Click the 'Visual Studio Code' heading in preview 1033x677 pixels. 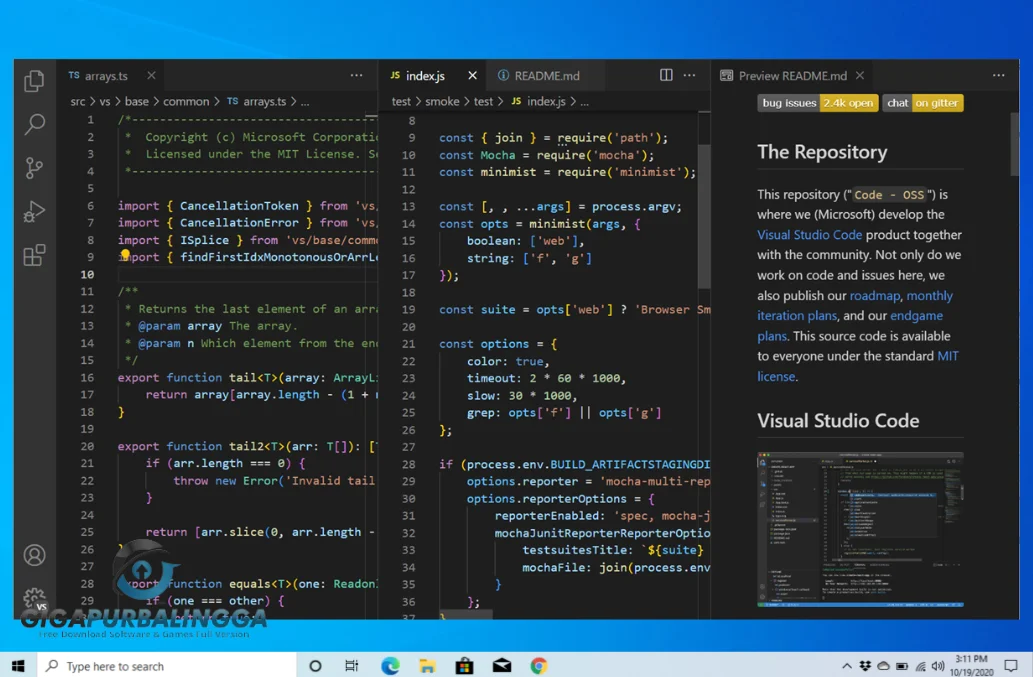click(837, 421)
